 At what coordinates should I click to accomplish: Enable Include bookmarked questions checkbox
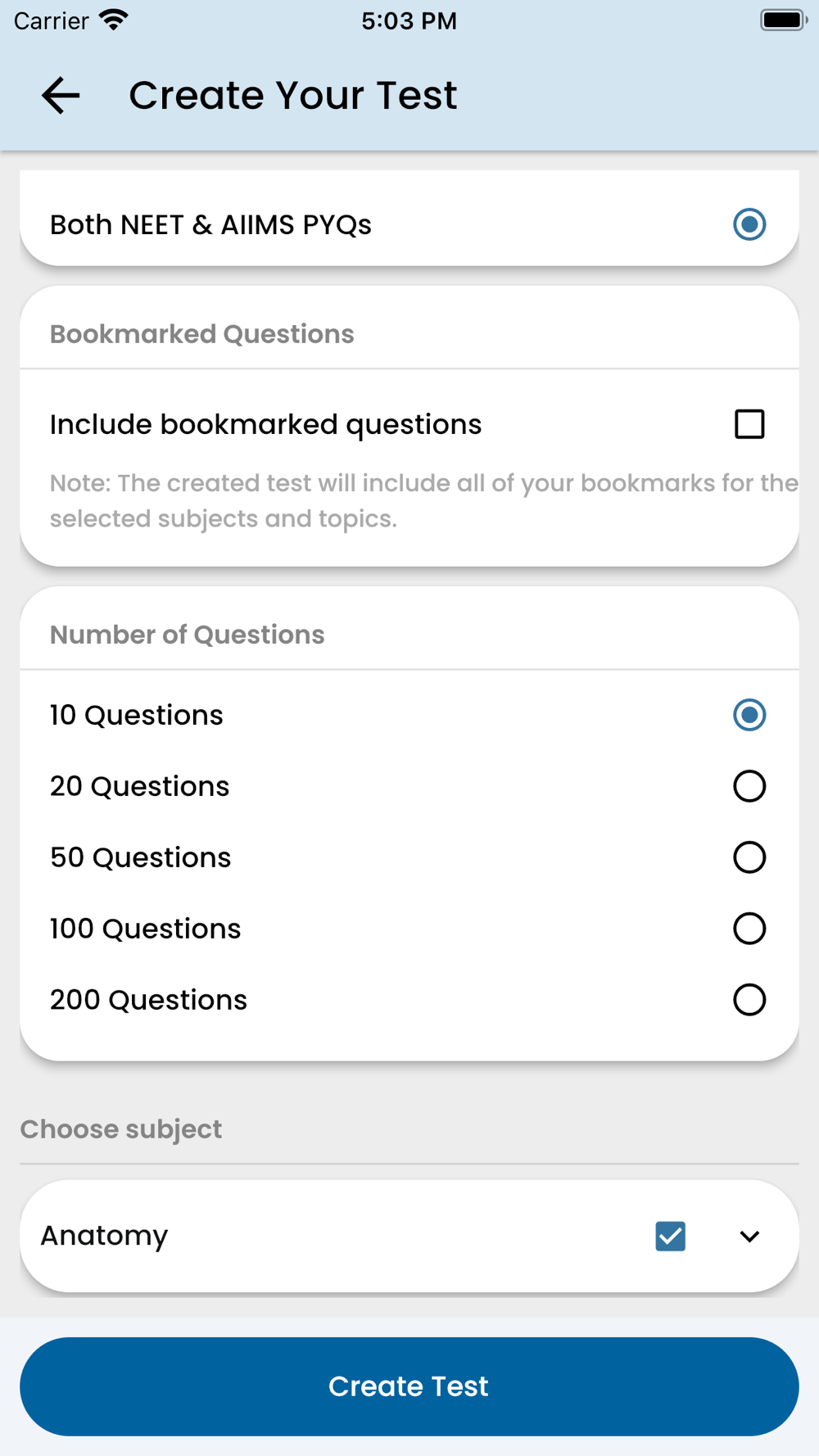[749, 424]
